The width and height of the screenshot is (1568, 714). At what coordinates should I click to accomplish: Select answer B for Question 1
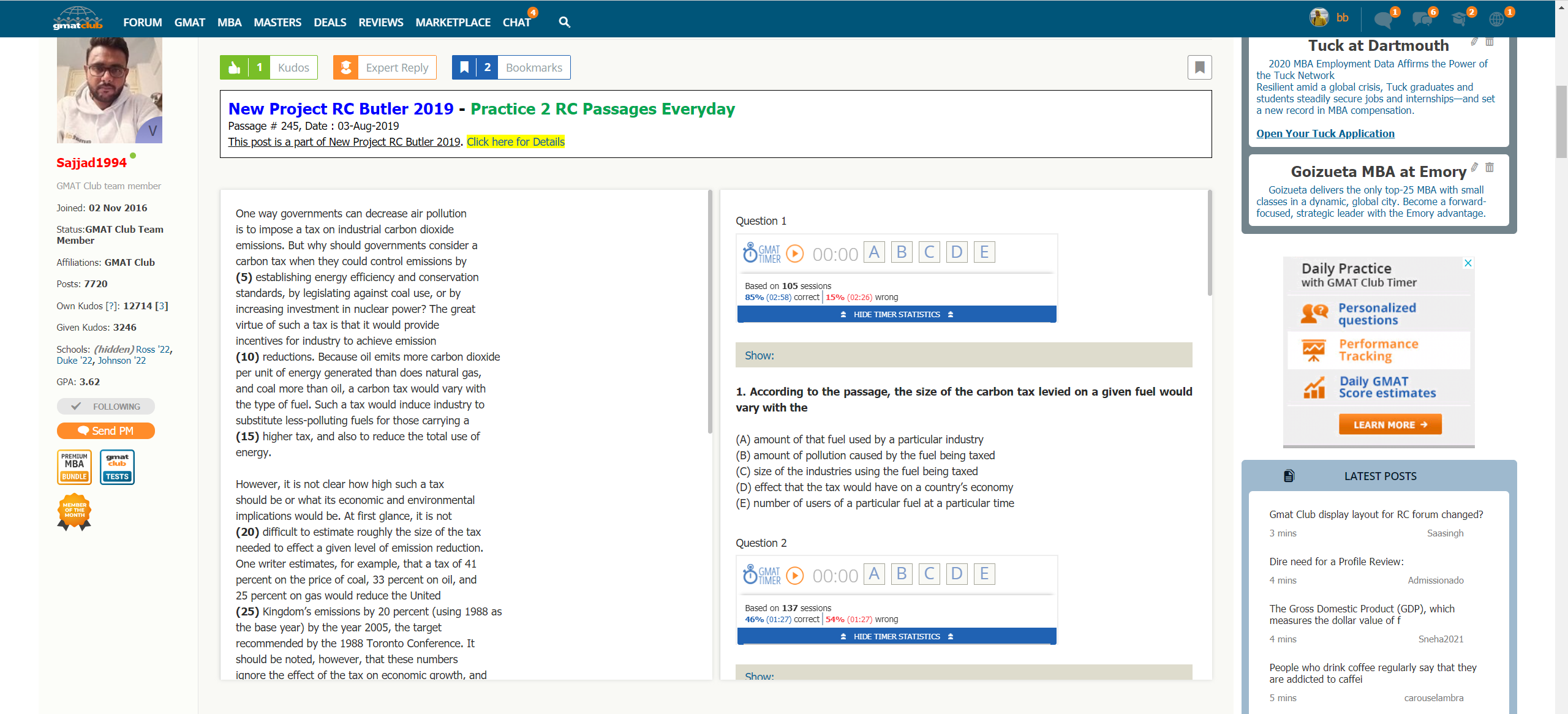902,252
